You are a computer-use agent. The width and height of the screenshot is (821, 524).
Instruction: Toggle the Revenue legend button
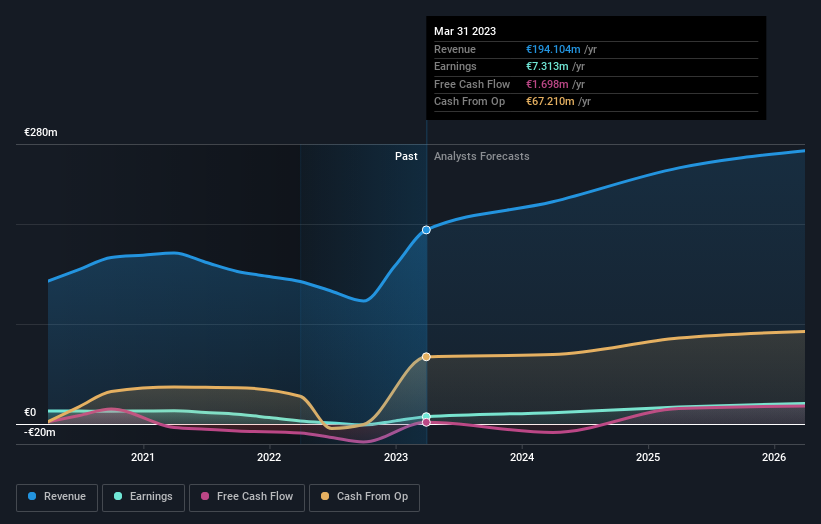click(x=57, y=497)
